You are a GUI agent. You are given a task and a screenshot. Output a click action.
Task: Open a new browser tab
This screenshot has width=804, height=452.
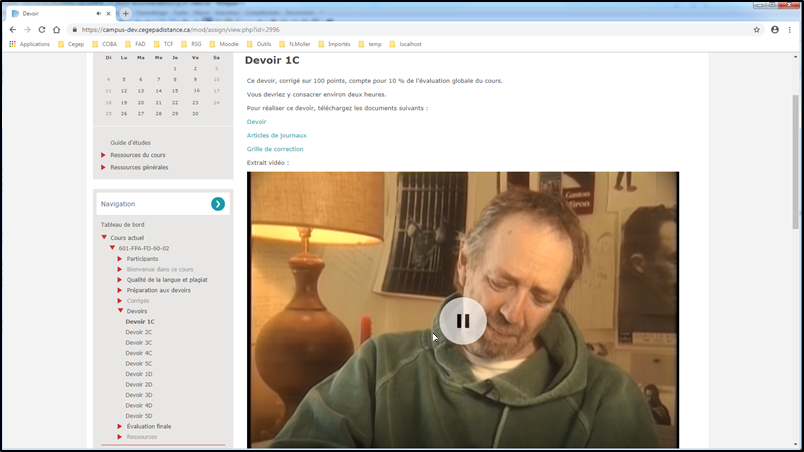coord(125,14)
